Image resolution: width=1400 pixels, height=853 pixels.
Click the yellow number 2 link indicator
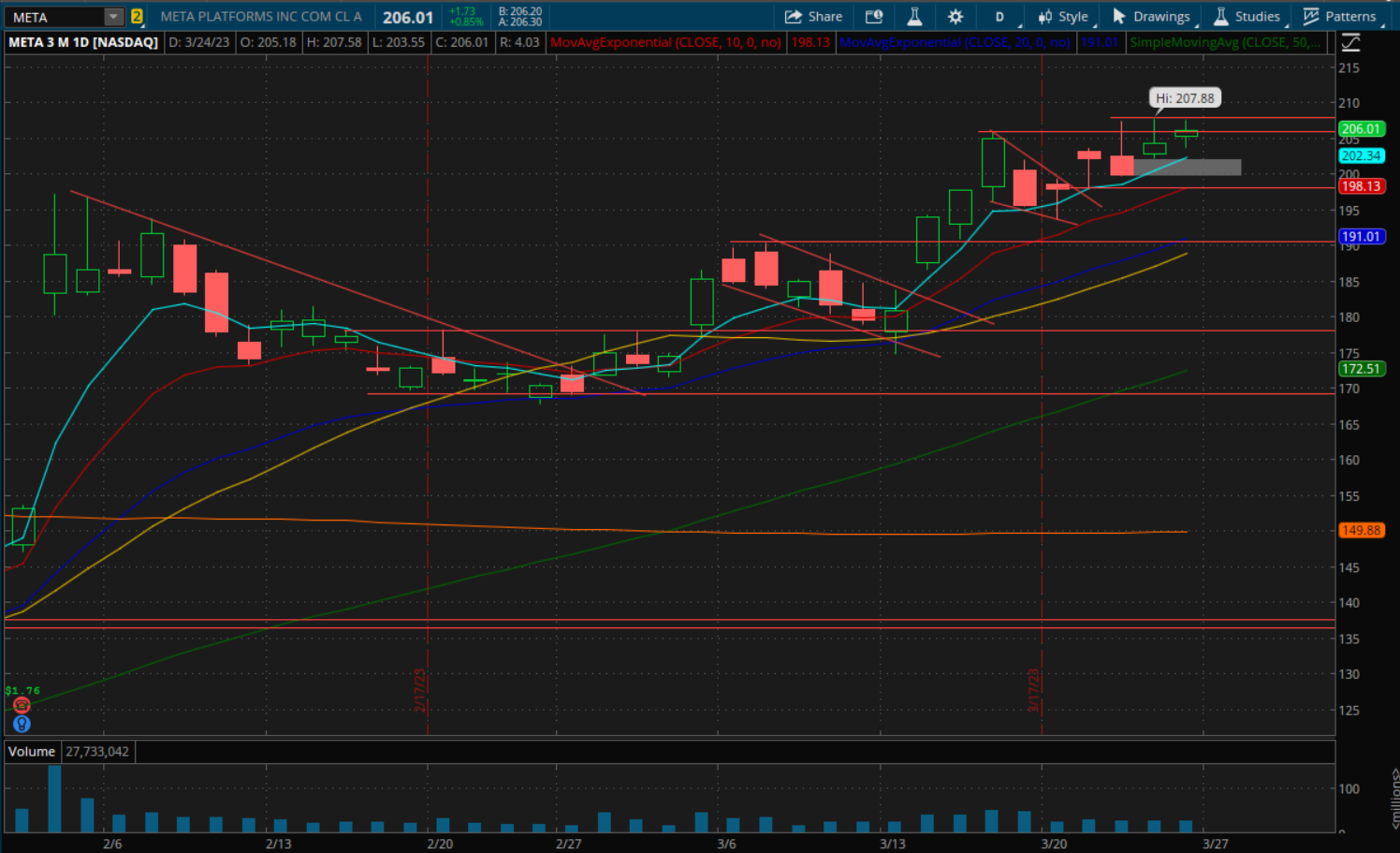[x=137, y=16]
